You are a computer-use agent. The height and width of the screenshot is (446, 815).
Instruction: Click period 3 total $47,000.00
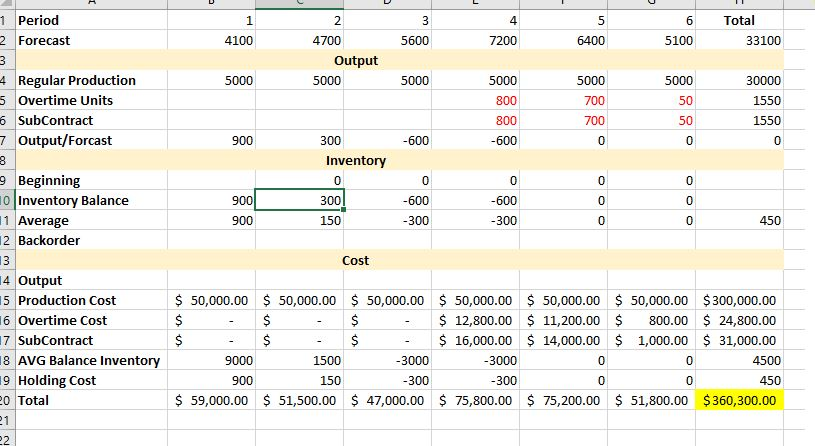(x=387, y=401)
